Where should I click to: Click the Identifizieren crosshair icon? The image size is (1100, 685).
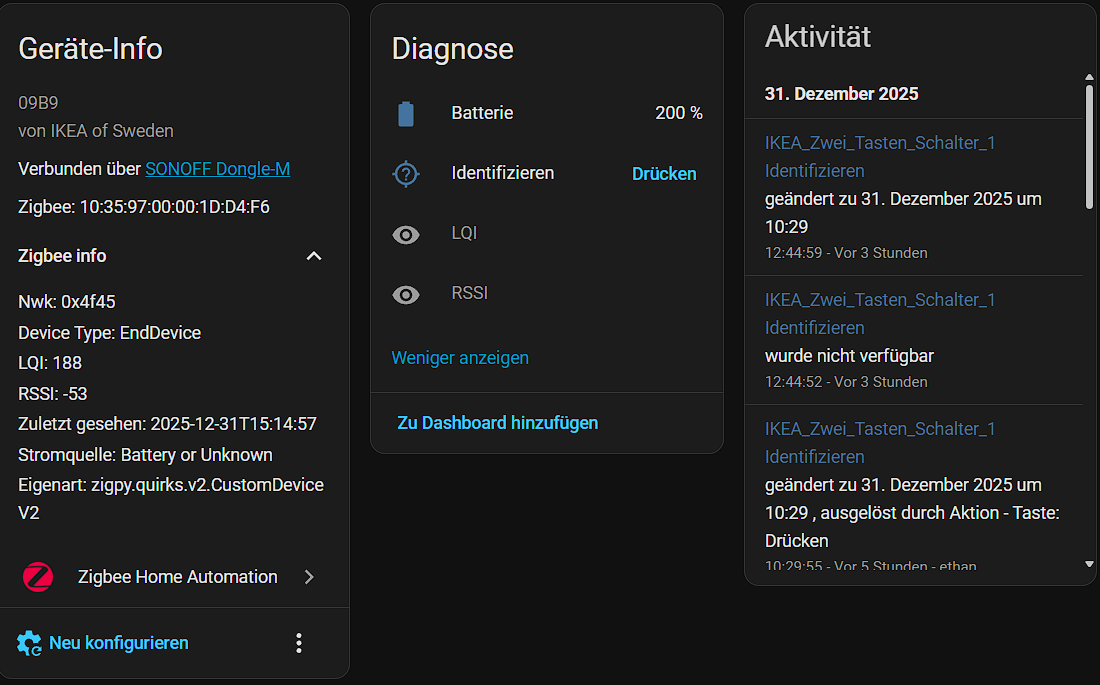coord(405,174)
